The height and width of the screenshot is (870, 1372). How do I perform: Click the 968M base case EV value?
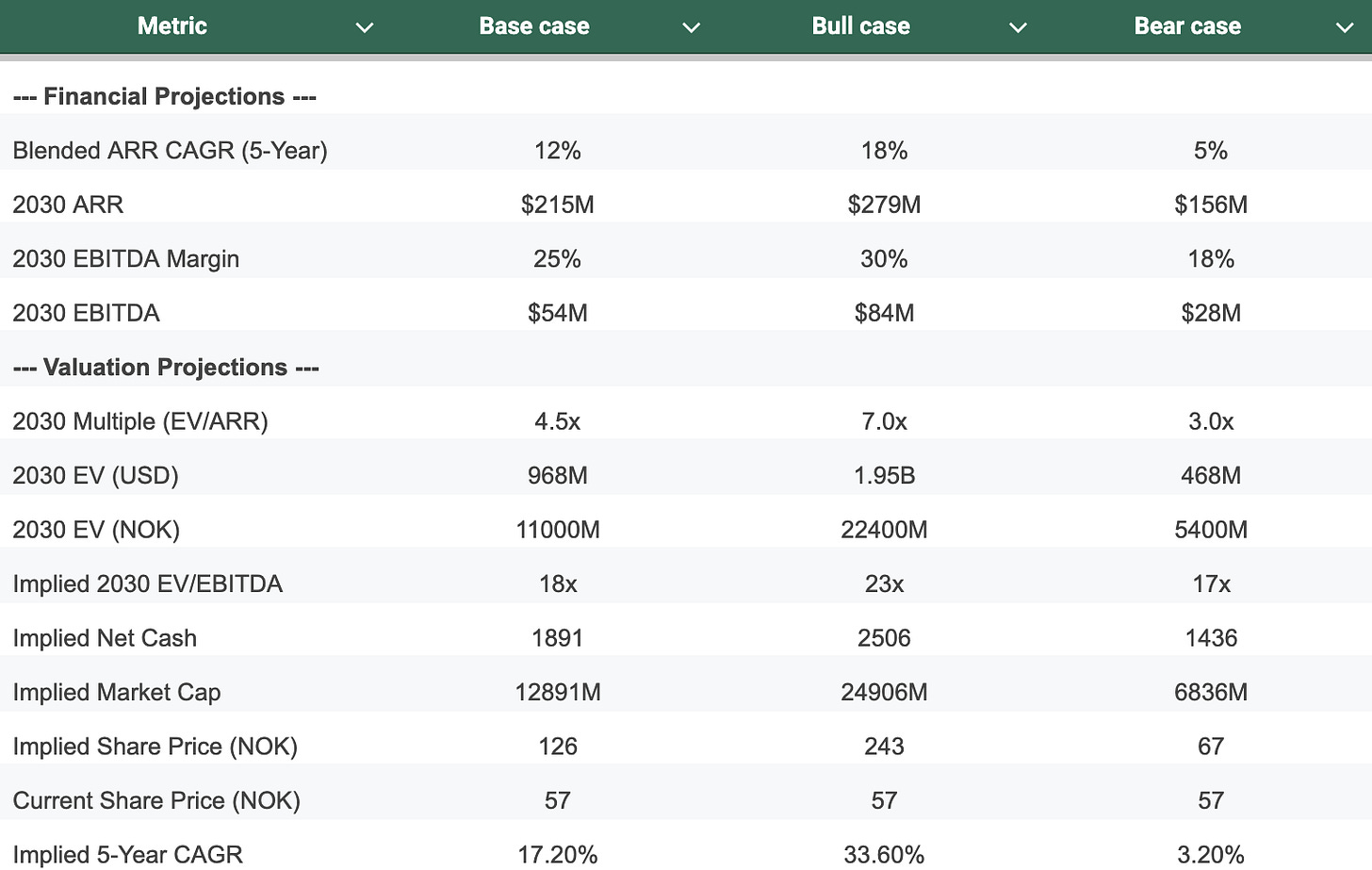(557, 475)
